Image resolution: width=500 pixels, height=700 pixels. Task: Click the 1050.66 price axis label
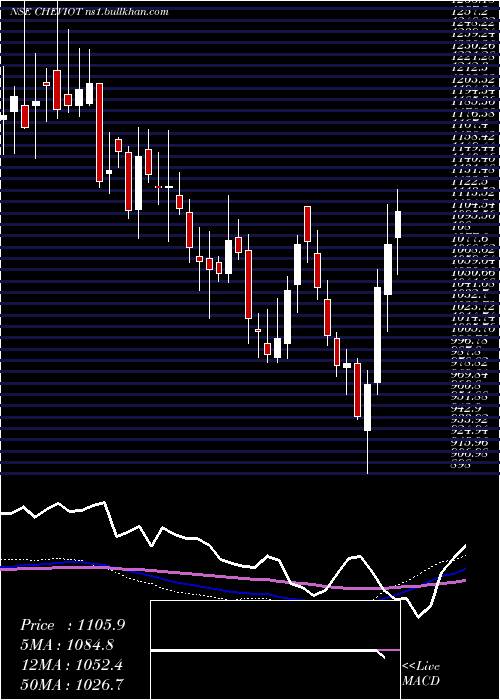pos(474,272)
